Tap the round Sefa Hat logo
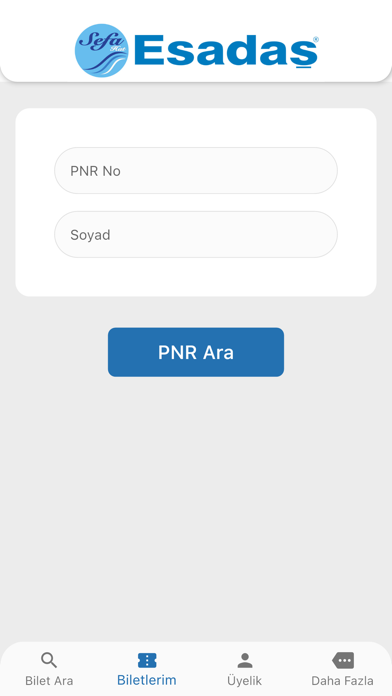Screen dimensions: 392x696 tap(102, 51)
